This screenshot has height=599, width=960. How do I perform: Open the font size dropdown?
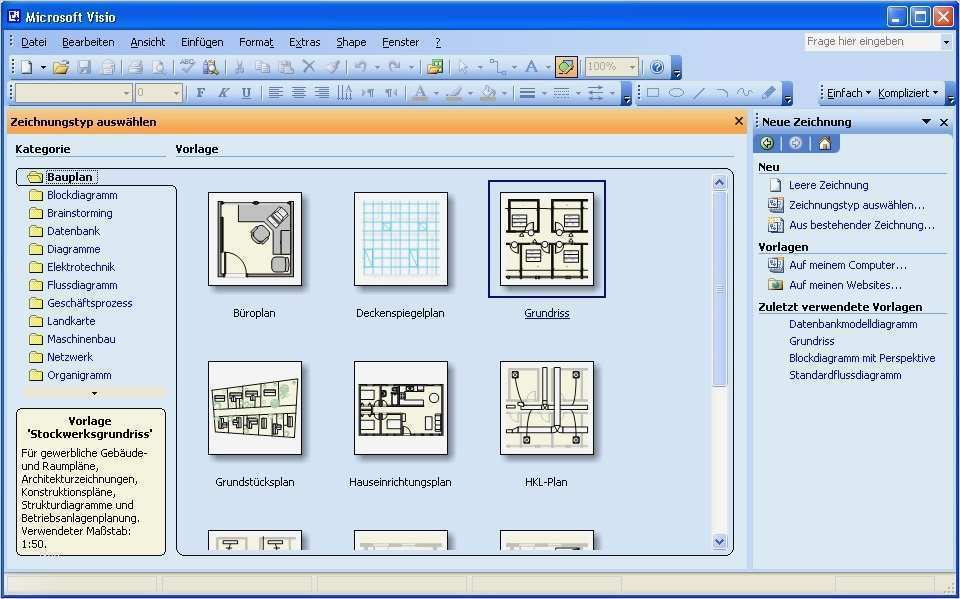[176, 93]
